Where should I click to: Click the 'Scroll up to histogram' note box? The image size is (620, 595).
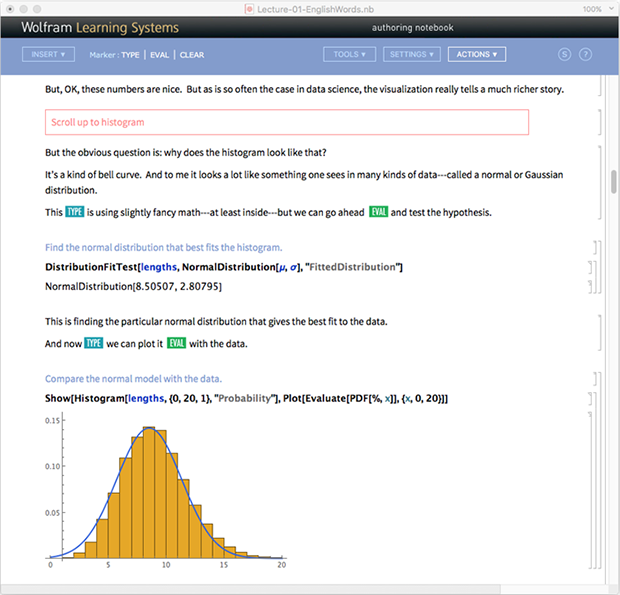tap(287, 122)
